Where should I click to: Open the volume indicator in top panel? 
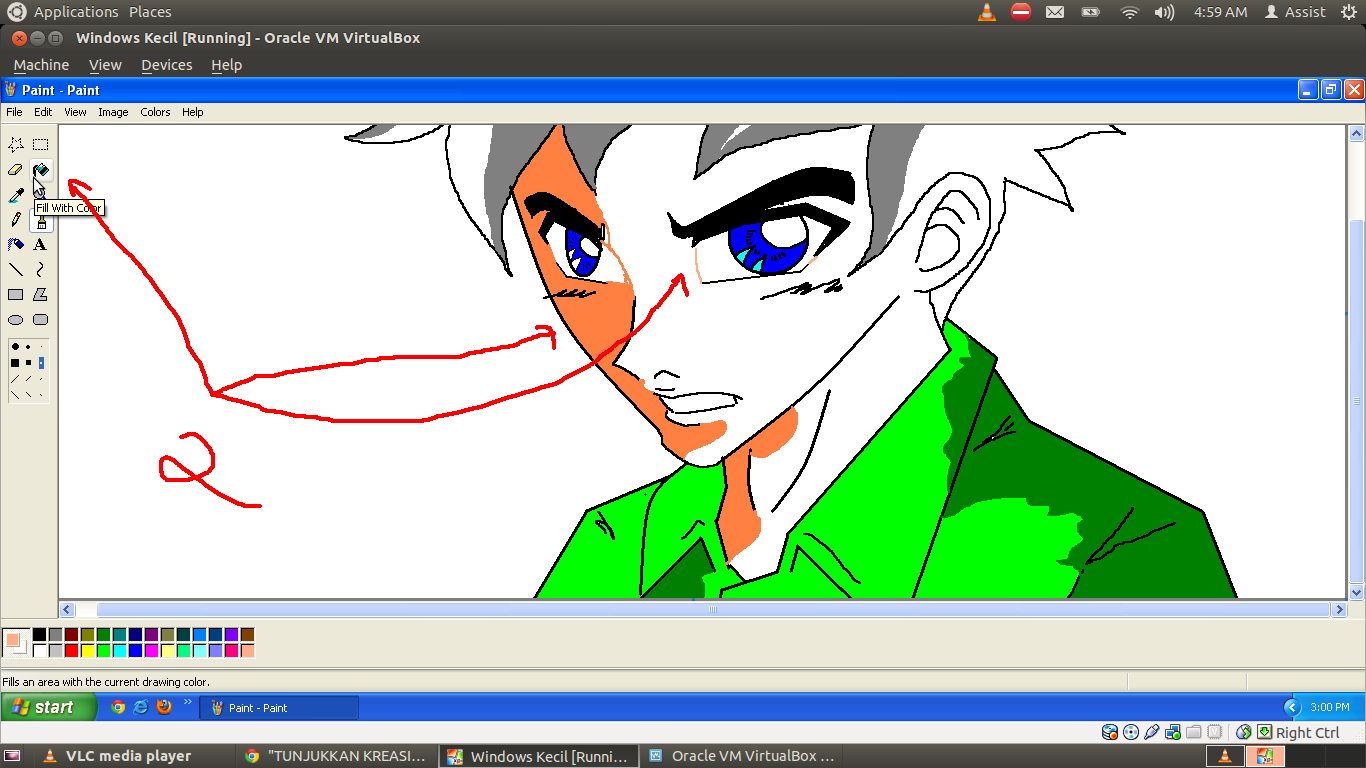point(1164,12)
